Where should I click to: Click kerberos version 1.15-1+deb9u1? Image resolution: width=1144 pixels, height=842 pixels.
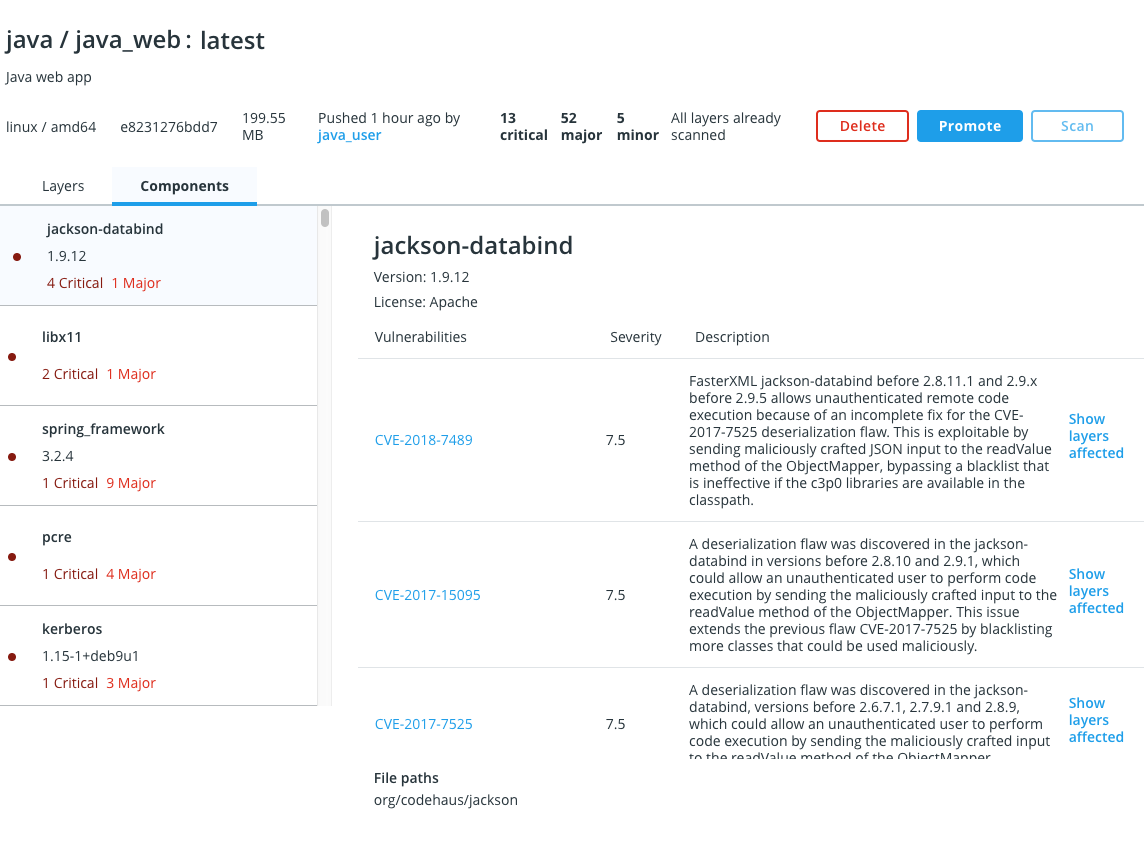pyautogui.click(x=90, y=656)
